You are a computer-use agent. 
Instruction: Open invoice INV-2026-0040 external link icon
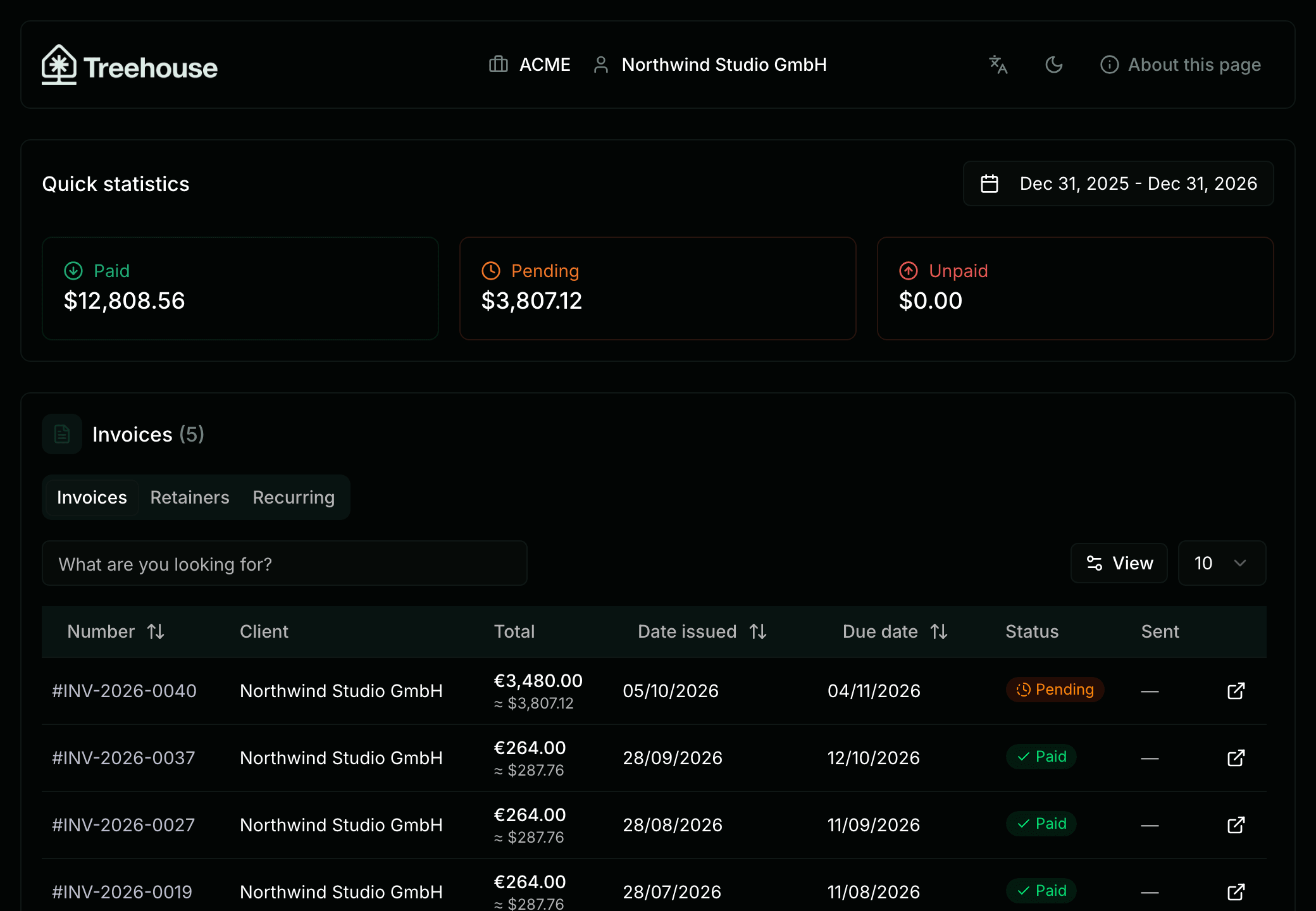coord(1236,691)
